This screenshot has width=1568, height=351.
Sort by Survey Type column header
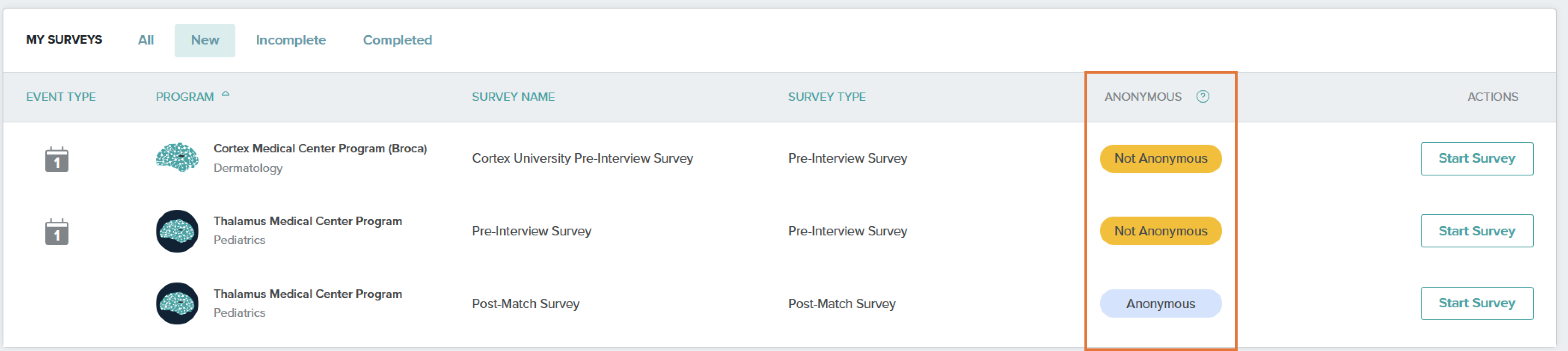point(827,97)
